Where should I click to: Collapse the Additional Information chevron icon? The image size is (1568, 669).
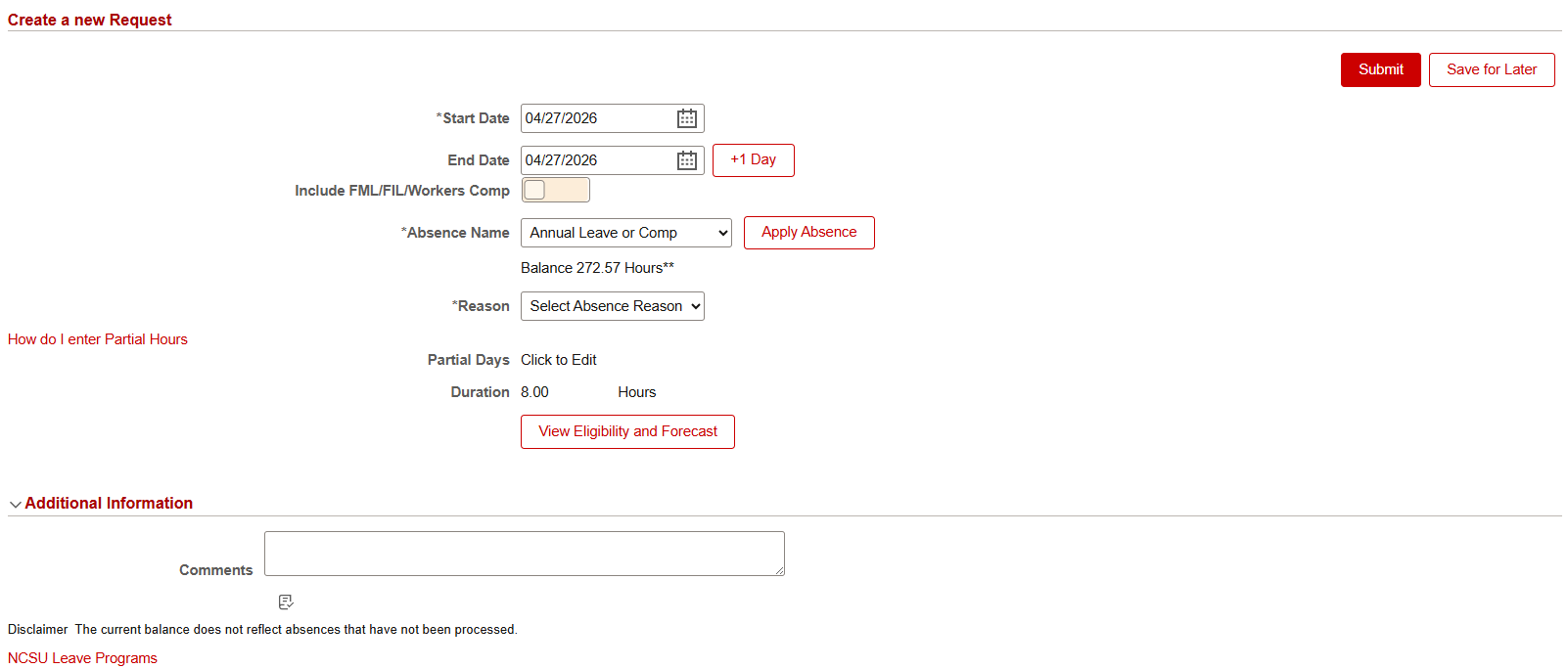point(15,505)
